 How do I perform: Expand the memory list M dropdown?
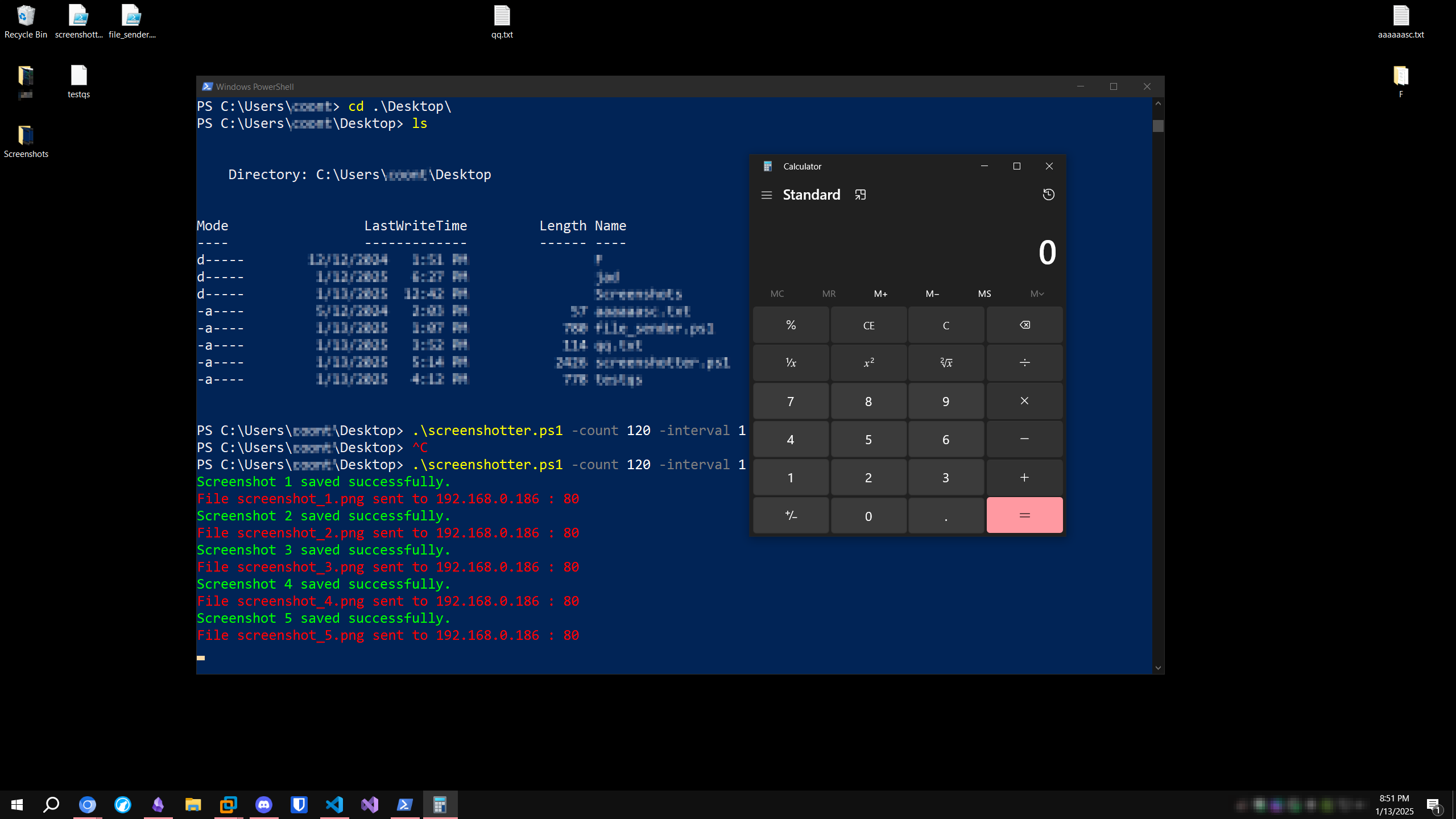[1037, 294]
